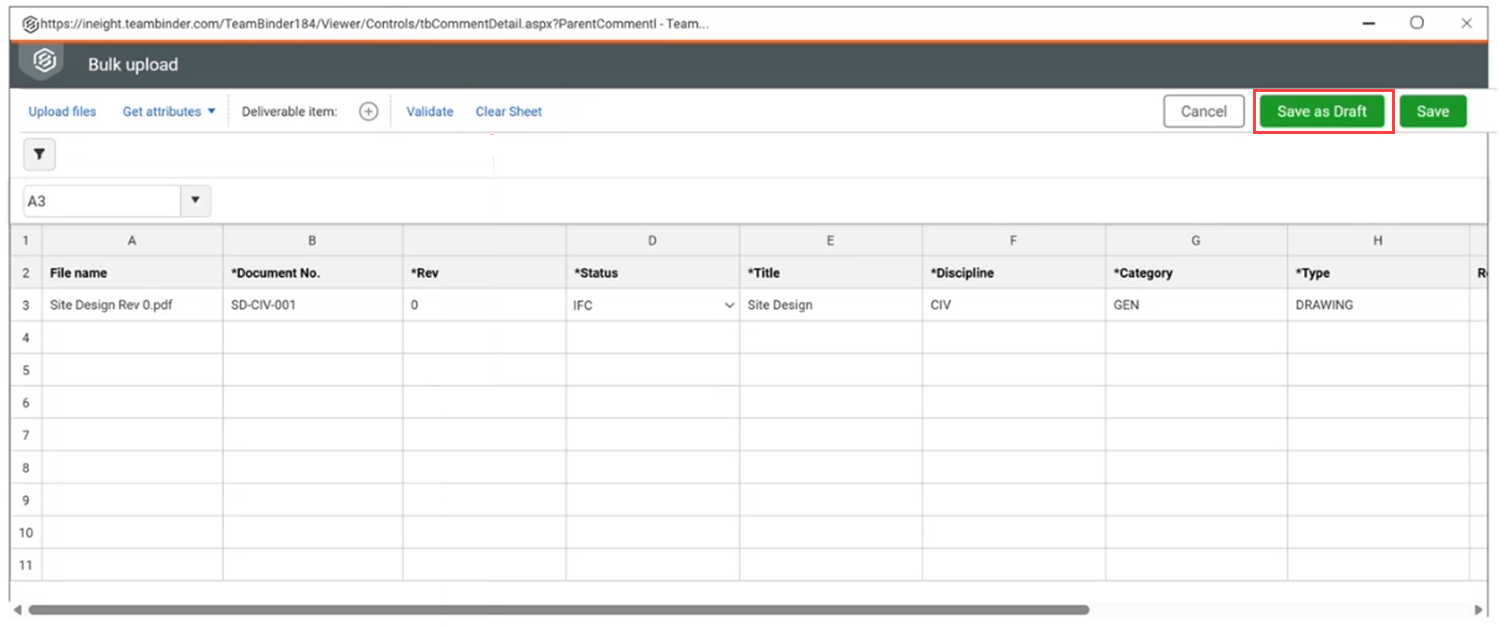Image resolution: width=1499 pixels, height=627 pixels.
Task: Select row 5 header
Action: [x=26, y=370]
